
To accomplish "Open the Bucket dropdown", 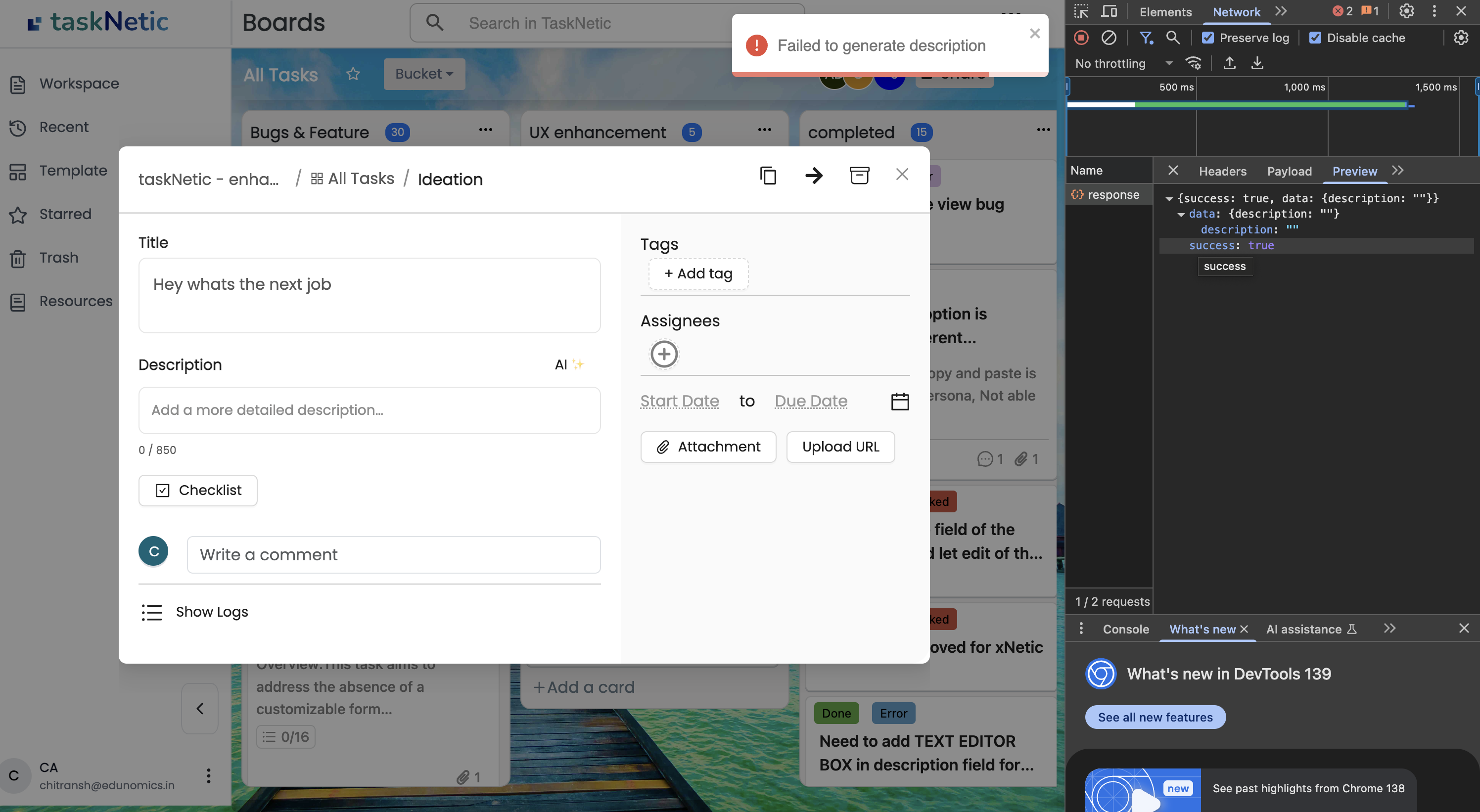I will (x=424, y=74).
